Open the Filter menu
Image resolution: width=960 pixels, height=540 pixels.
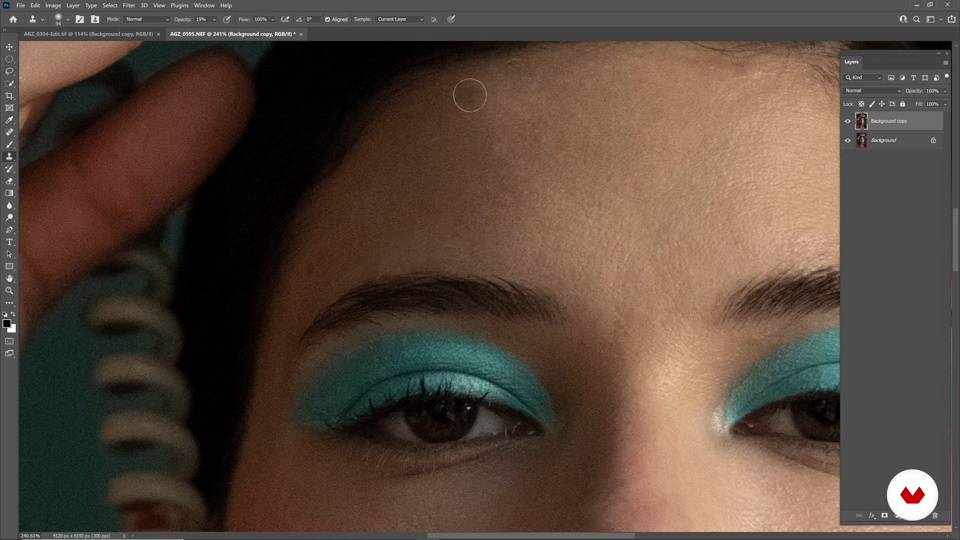point(129,6)
